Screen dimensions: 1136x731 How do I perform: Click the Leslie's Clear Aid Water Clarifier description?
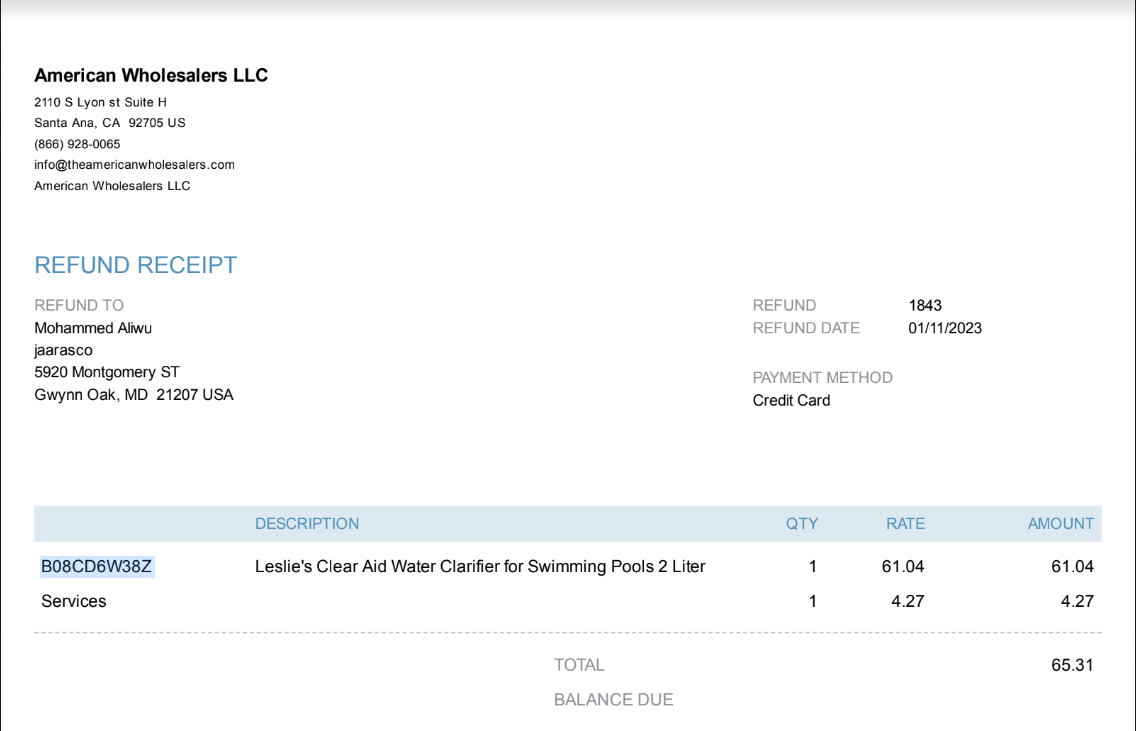pos(480,567)
